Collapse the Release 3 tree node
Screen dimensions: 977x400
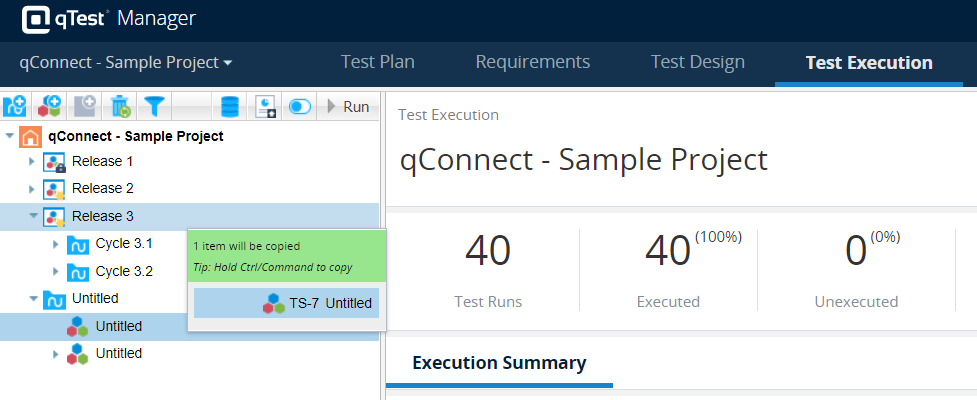32,216
